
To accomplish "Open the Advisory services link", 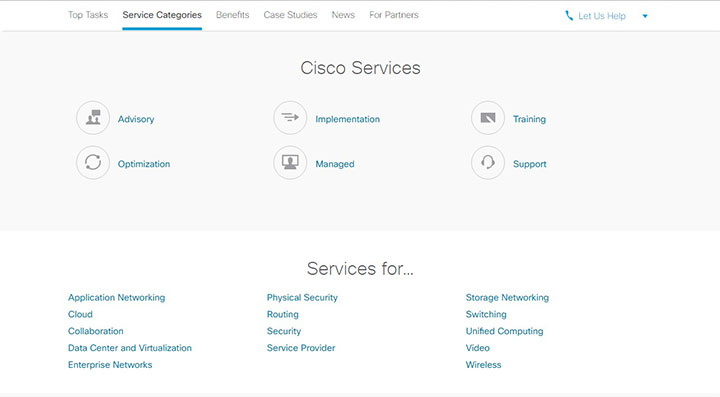I will pos(136,119).
